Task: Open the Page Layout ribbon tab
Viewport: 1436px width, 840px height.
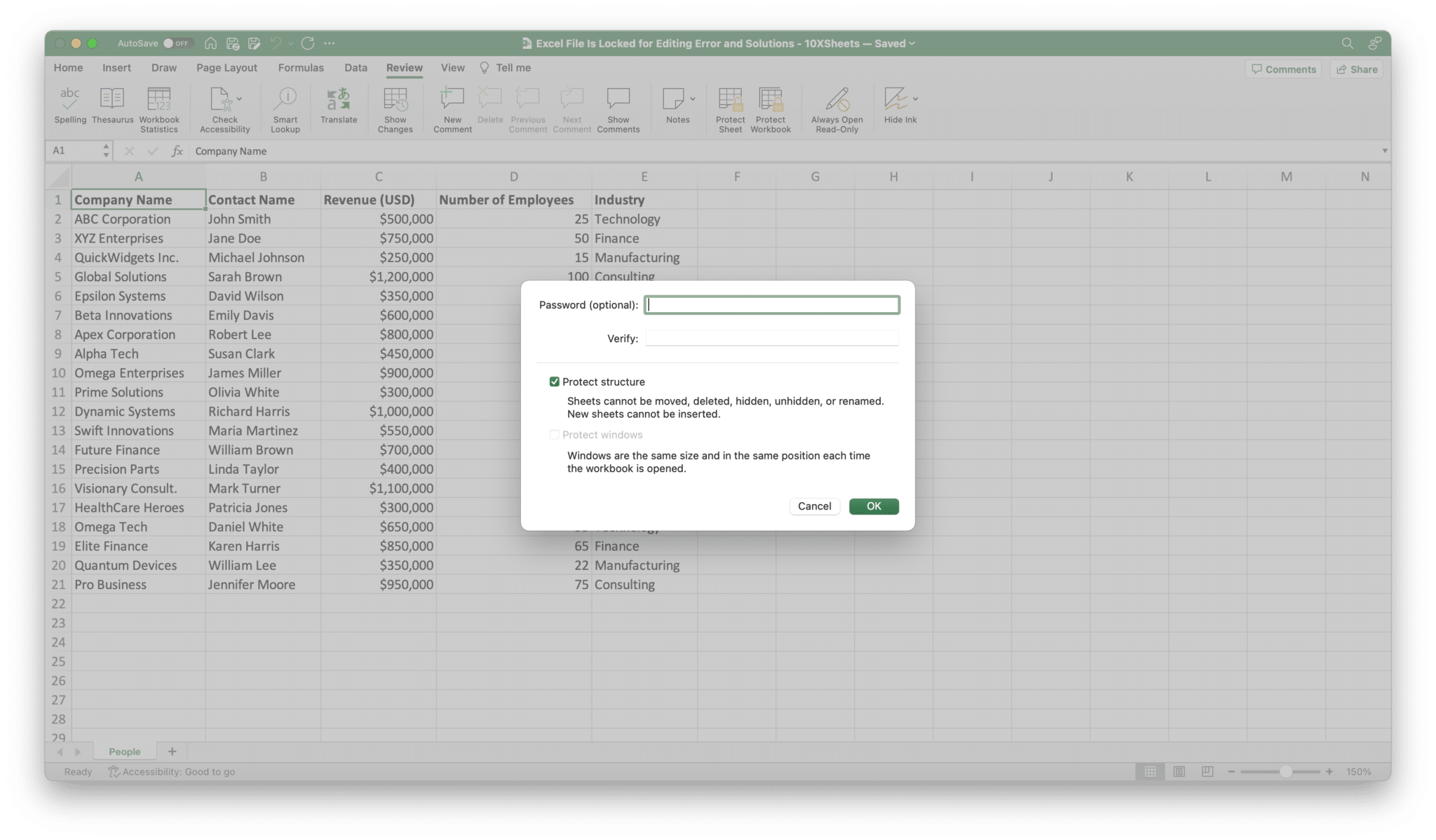Action: point(226,68)
